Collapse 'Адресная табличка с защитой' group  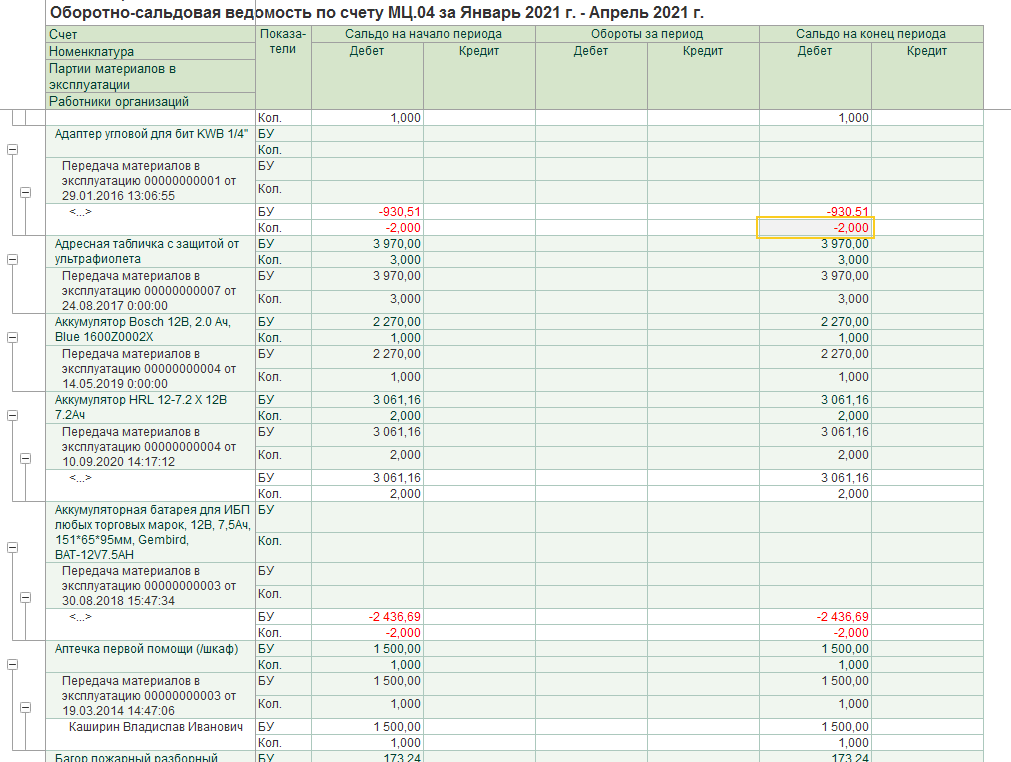tap(13, 259)
